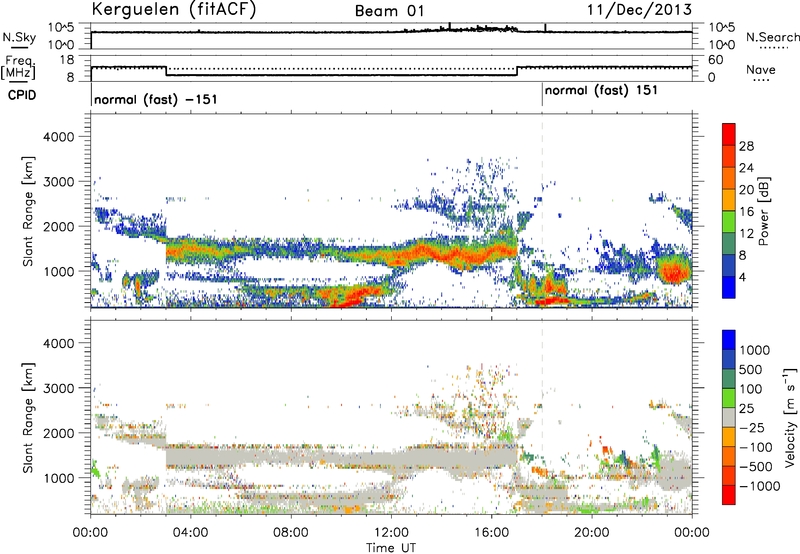Click the gray -25 to 25 Velocity color bar segment
The image size is (800, 554).
click(729, 417)
